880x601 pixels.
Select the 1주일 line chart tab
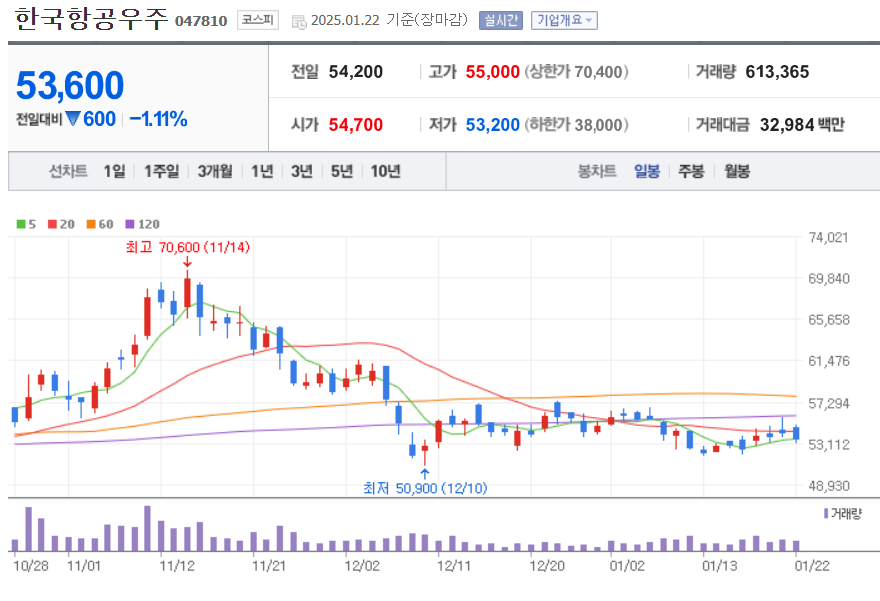(x=162, y=171)
